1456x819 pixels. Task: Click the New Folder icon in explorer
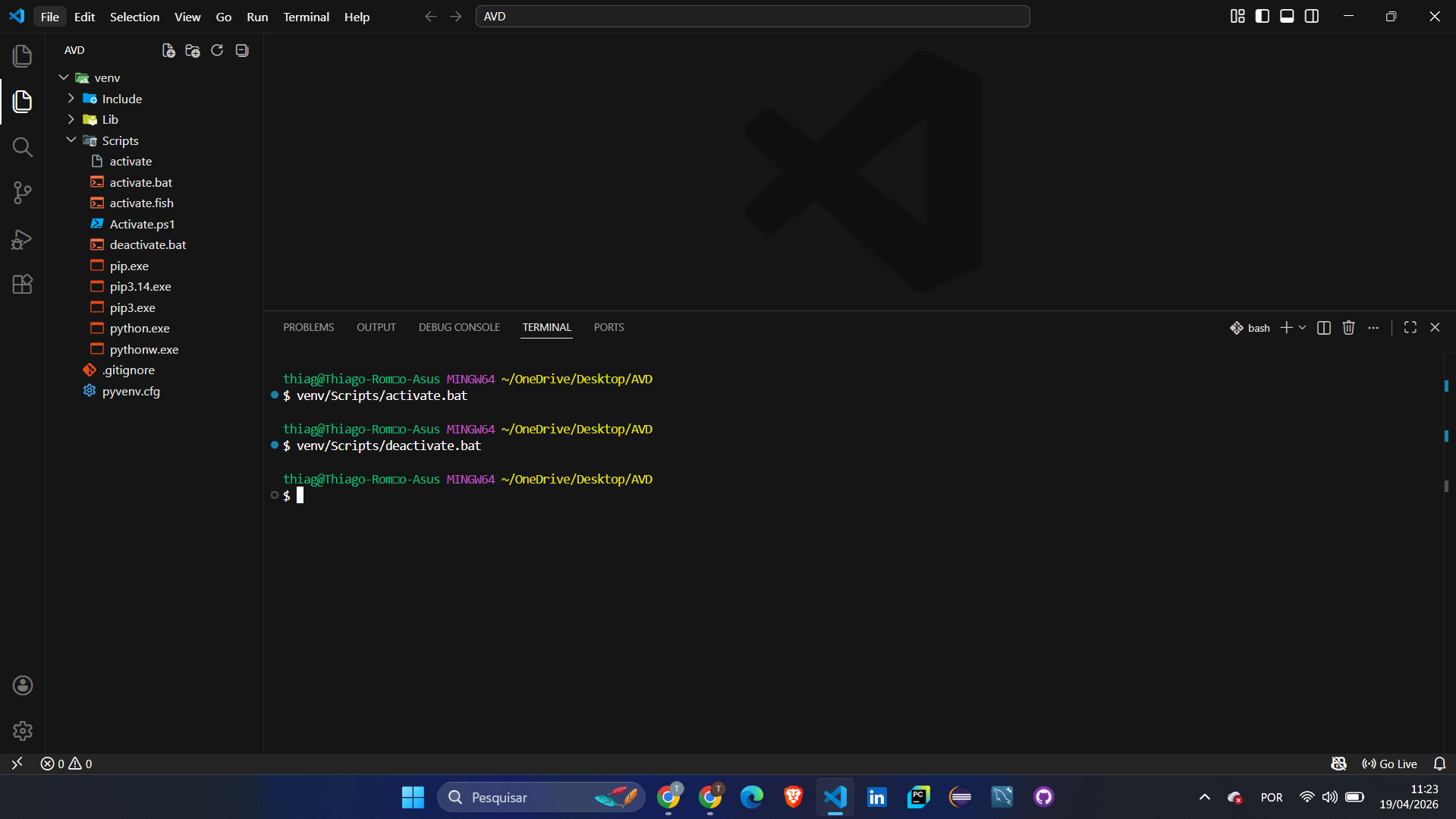click(x=193, y=51)
